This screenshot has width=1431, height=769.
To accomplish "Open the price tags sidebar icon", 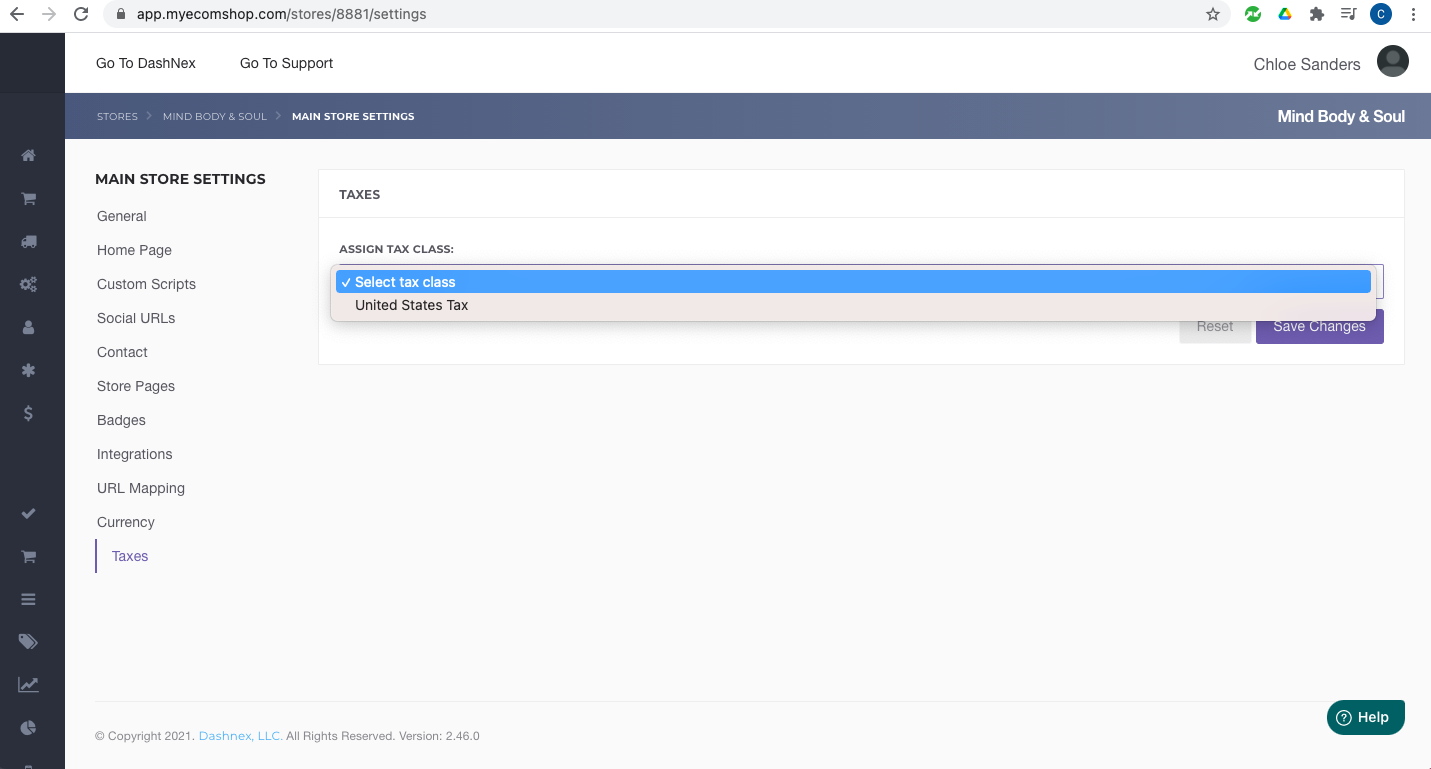I will point(29,642).
